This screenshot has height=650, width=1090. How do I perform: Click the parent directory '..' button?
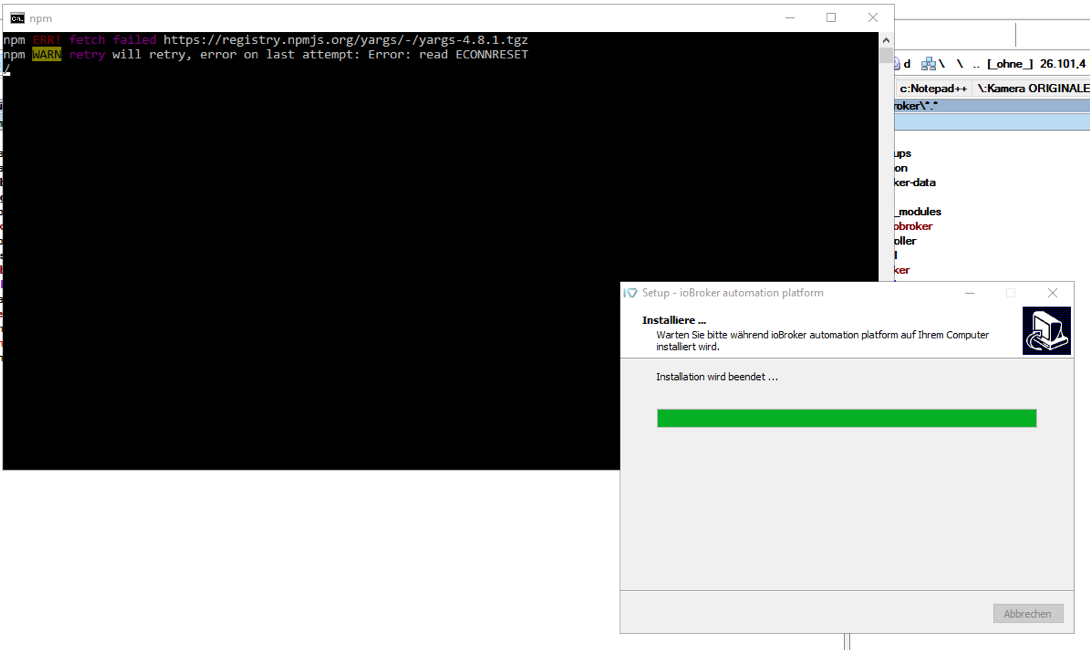pos(976,64)
